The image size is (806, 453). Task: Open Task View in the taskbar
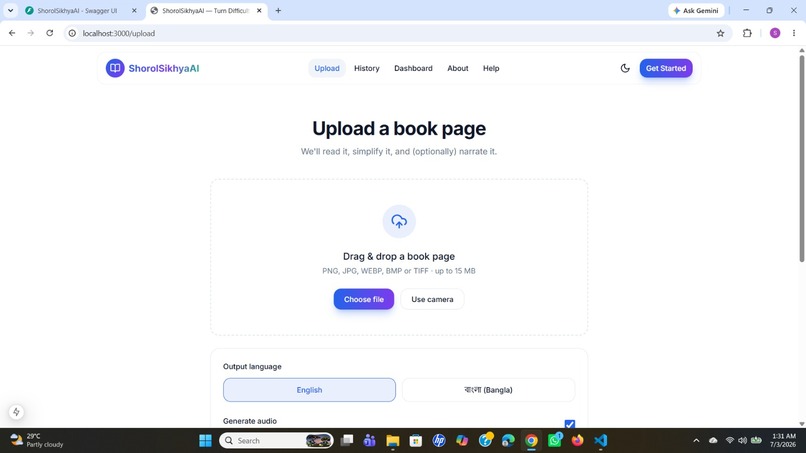(x=347, y=441)
